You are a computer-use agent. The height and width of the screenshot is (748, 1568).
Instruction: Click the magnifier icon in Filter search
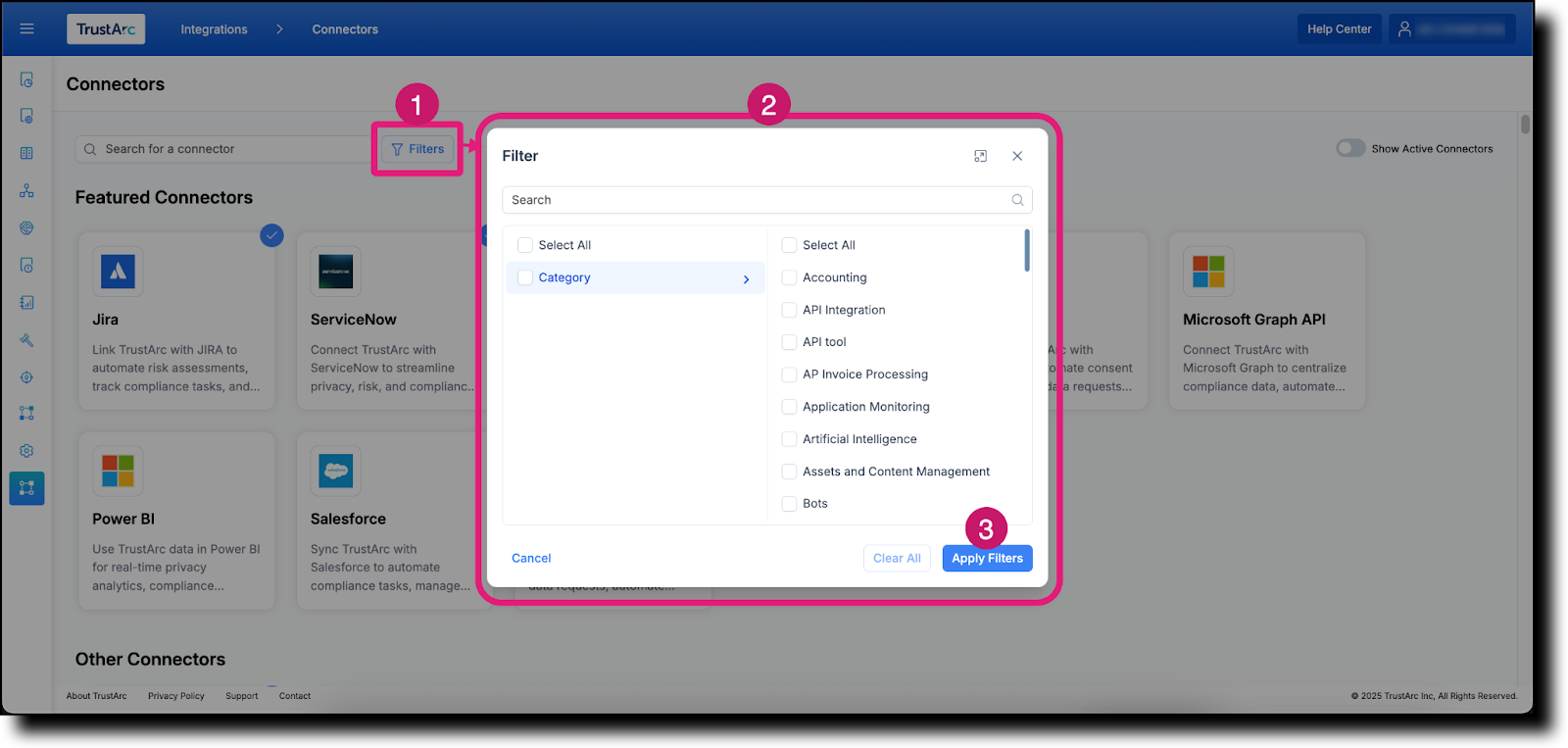pyautogui.click(x=1017, y=200)
